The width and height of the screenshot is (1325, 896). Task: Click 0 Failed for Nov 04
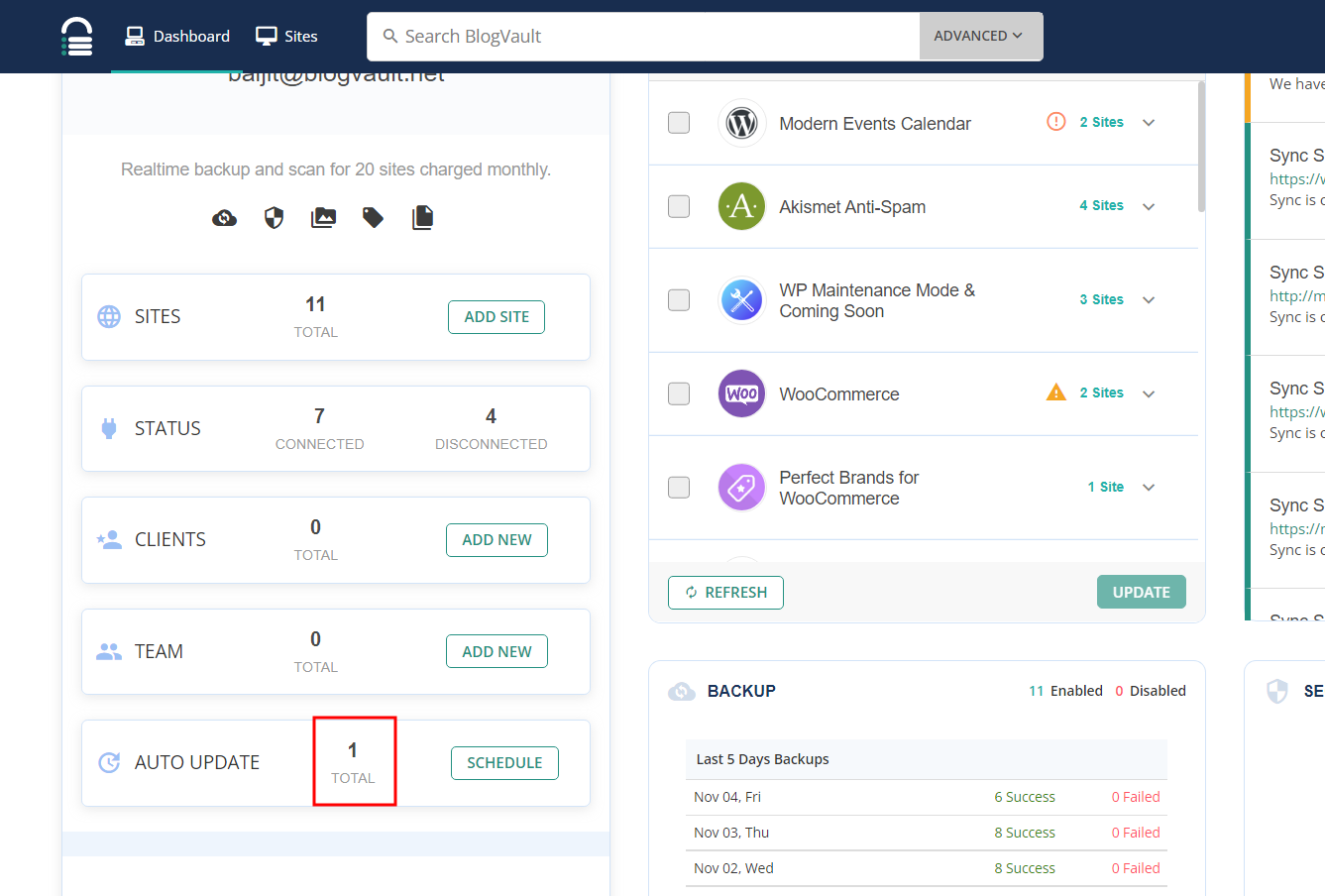[1136, 797]
